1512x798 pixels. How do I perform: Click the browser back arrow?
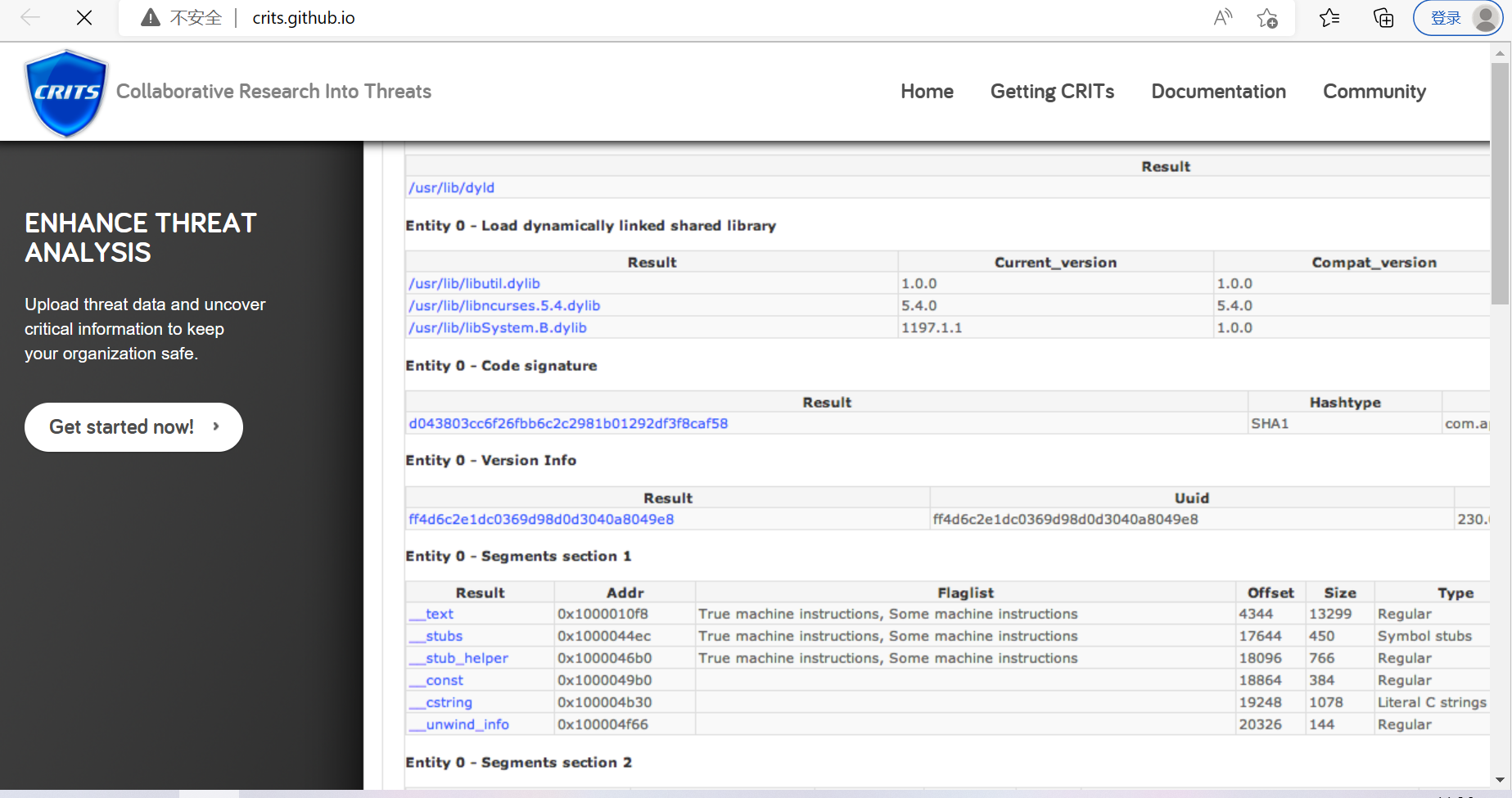30,17
